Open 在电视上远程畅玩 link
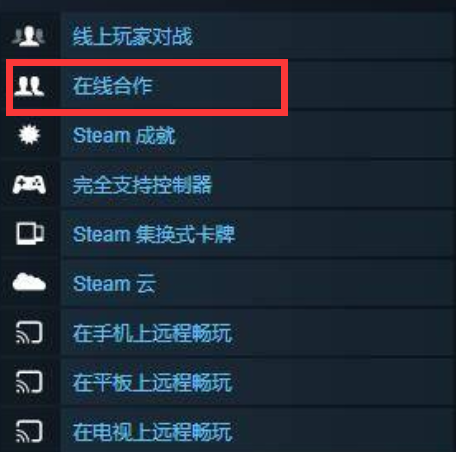 (152, 431)
